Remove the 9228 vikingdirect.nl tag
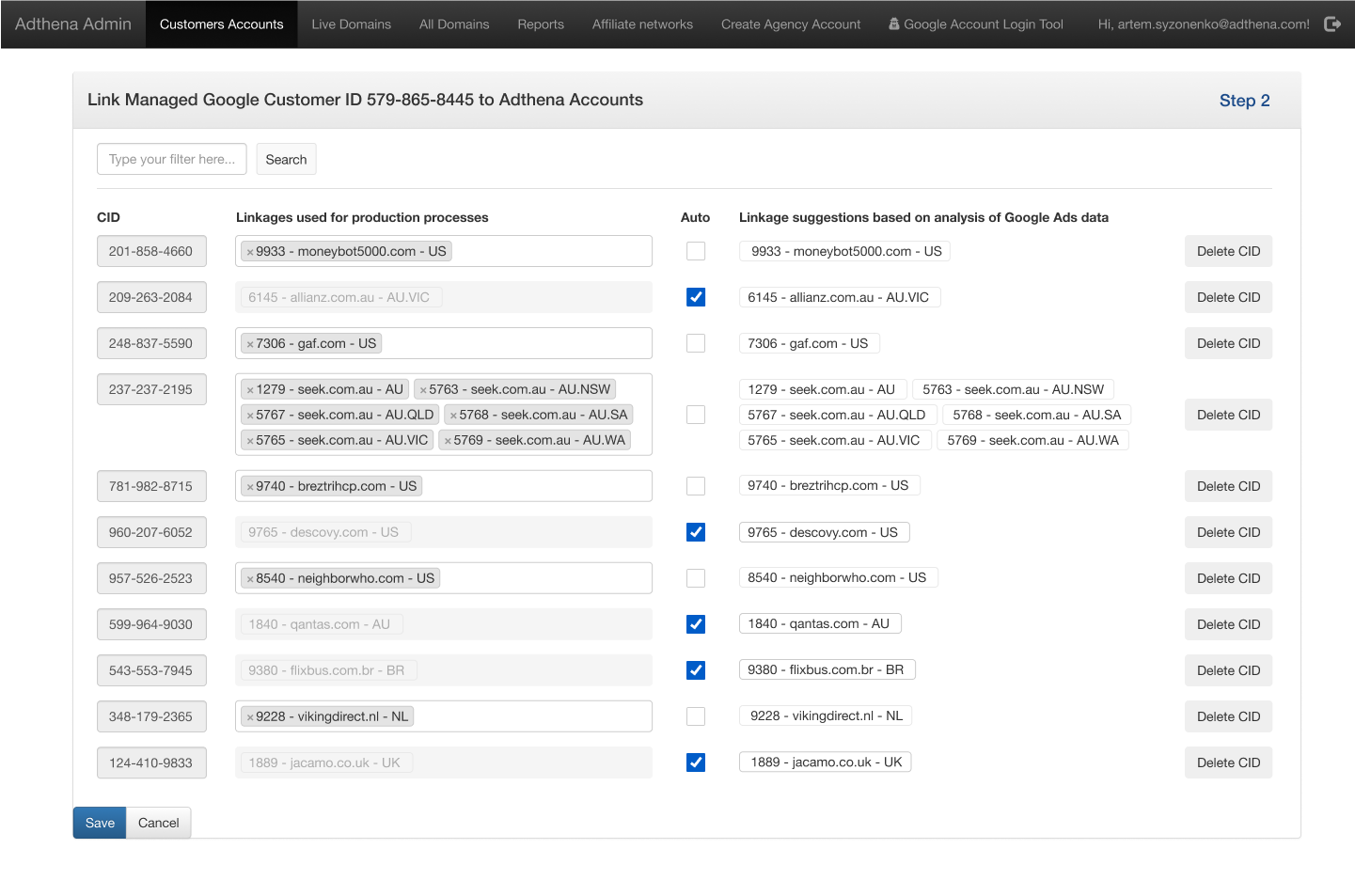1355x896 pixels. click(250, 717)
